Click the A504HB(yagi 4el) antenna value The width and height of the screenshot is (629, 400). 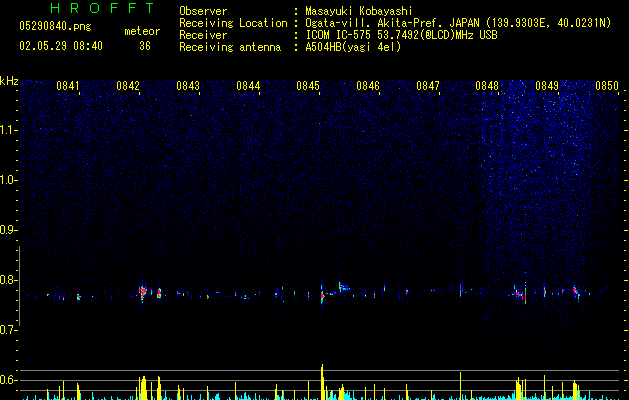click(x=353, y=47)
